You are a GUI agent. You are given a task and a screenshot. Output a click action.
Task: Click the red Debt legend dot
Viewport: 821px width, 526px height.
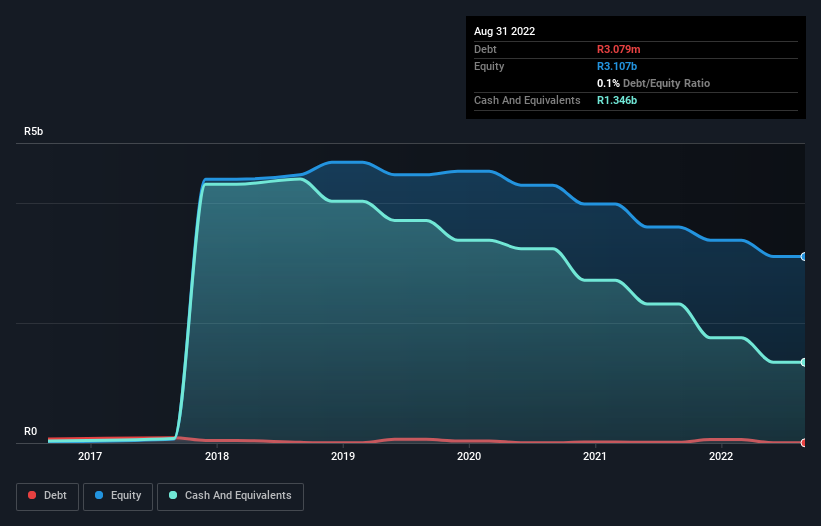[32, 495]
